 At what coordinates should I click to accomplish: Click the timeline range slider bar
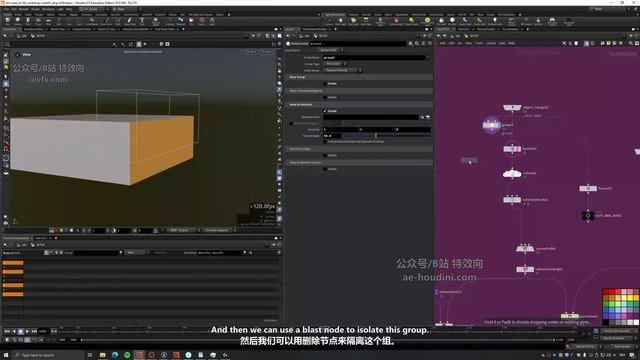(318, 340)
